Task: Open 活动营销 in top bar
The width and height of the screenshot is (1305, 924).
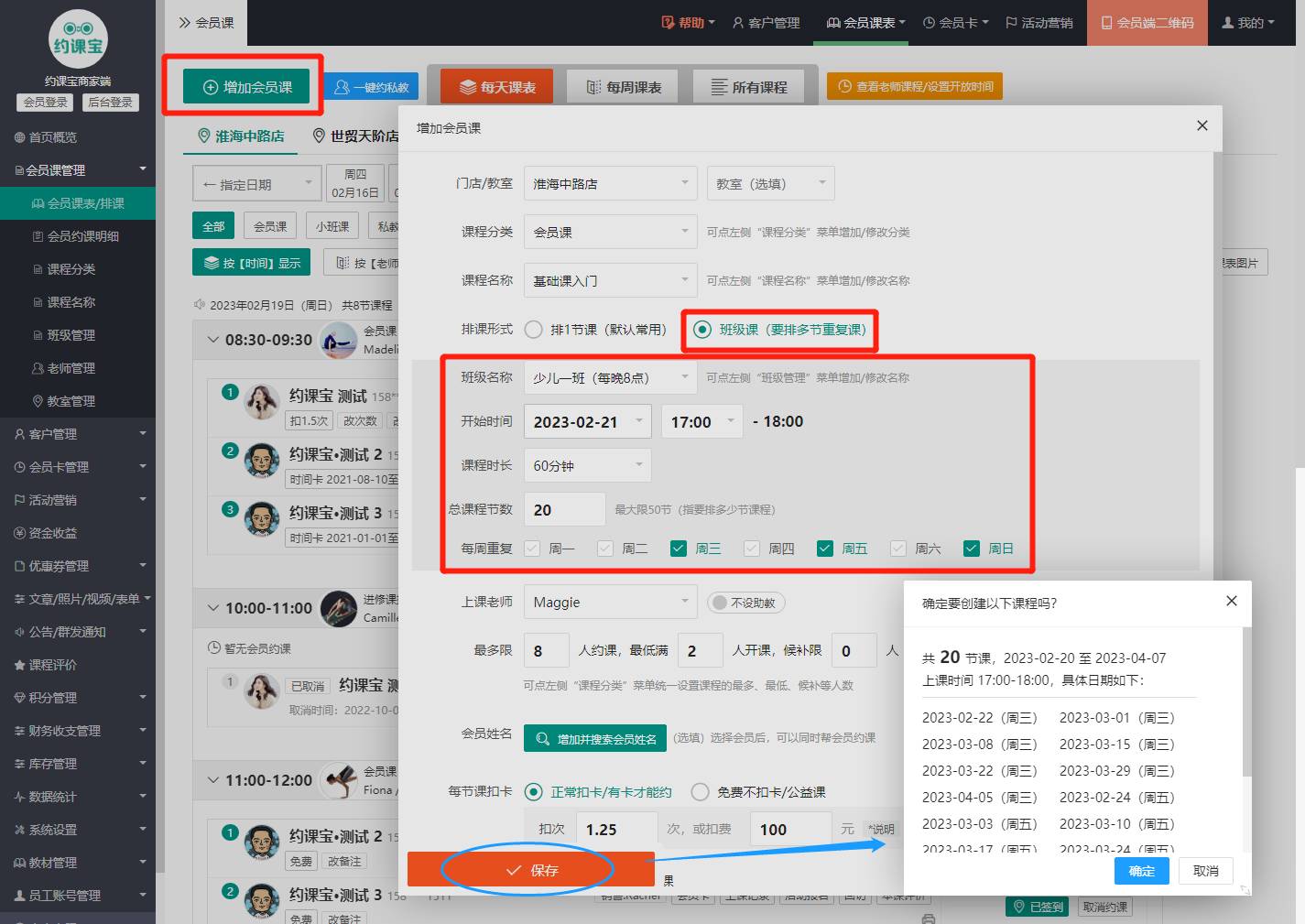Action: click(x=1039, y=23)
